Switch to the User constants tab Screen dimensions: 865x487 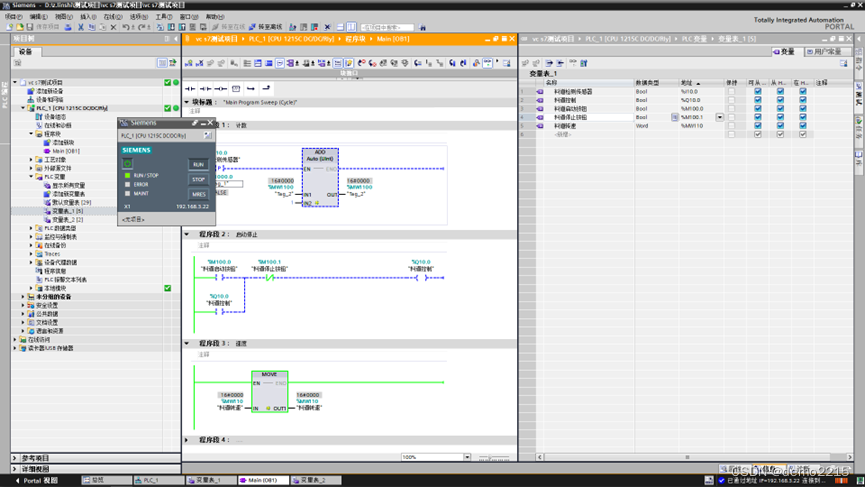(x=824, y=51)
